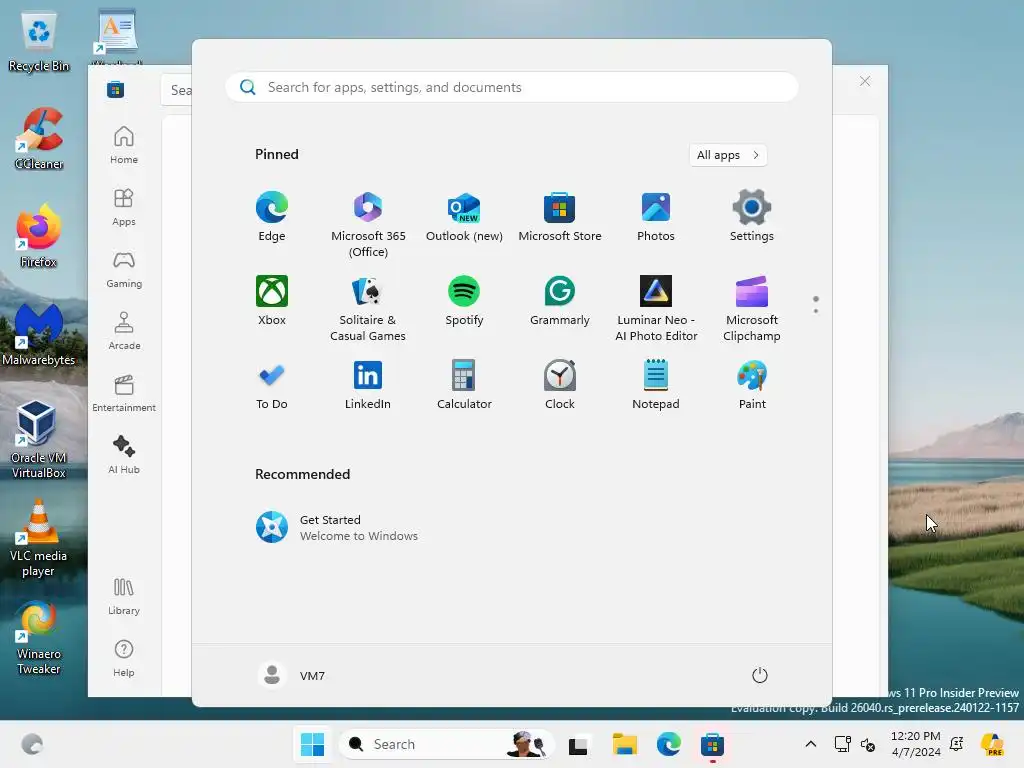Show hidden system tray icons
The width and height of the screenshot is (1024, 768).
(810, 744)
